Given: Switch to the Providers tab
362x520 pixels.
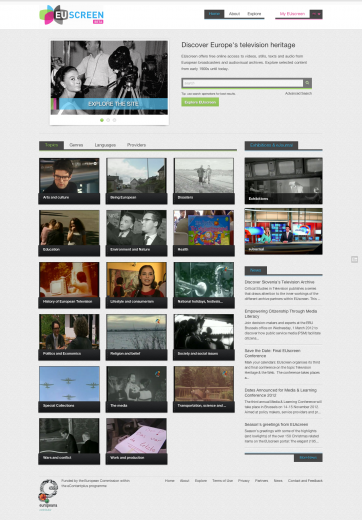Looking at the screenshot, I should (x=136, y=145).
